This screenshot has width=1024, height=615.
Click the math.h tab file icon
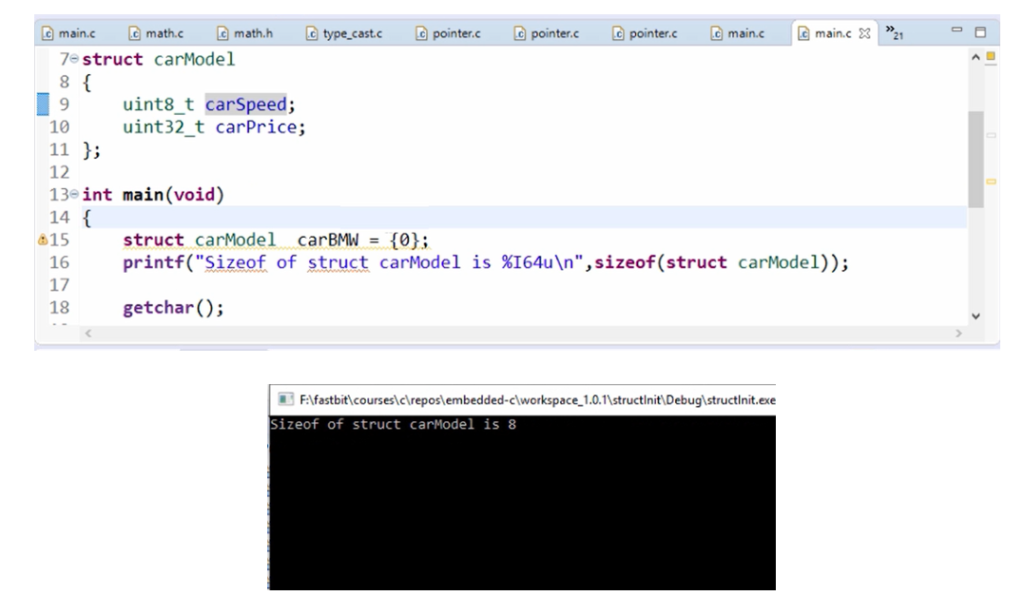223,33
